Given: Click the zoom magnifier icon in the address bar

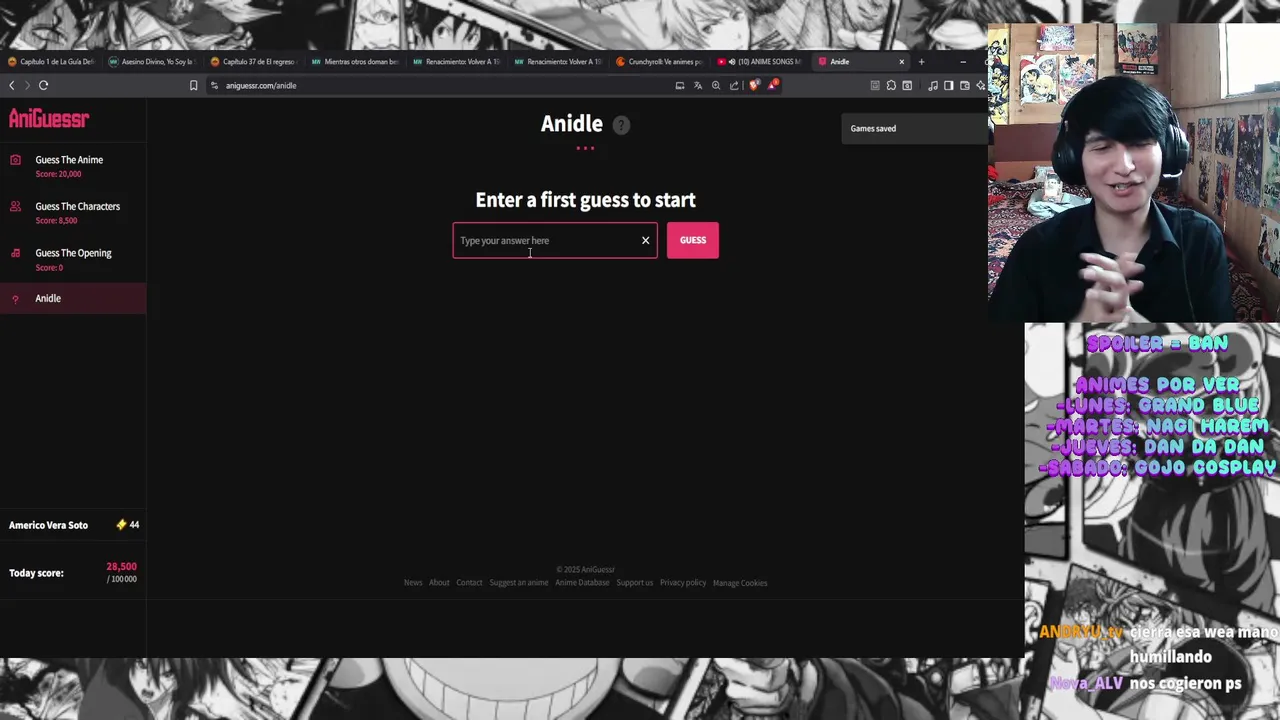Looking at the screenshot, I should pos(716,85).
